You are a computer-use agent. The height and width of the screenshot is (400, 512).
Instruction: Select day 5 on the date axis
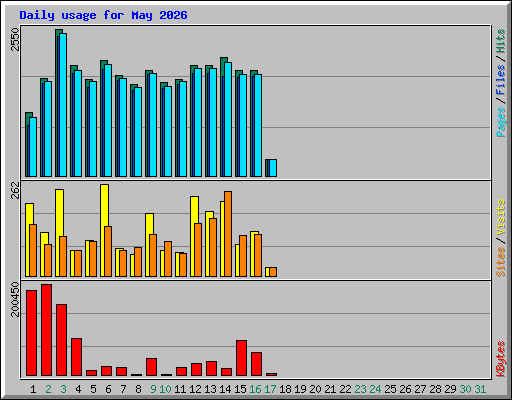pyautogui.click(x=93, y=389)
